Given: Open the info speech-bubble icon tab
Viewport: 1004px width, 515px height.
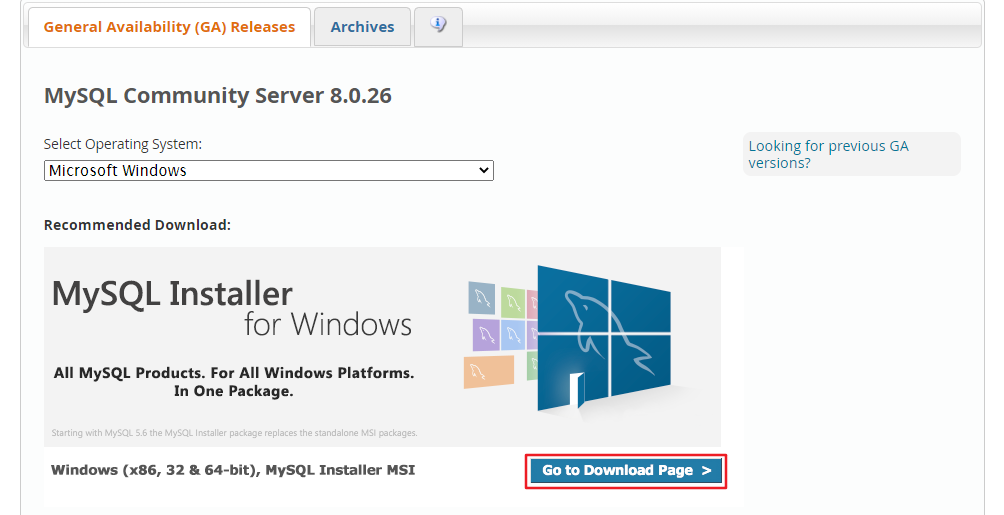Looking at the screenshot, I should (x=439, y=26).
